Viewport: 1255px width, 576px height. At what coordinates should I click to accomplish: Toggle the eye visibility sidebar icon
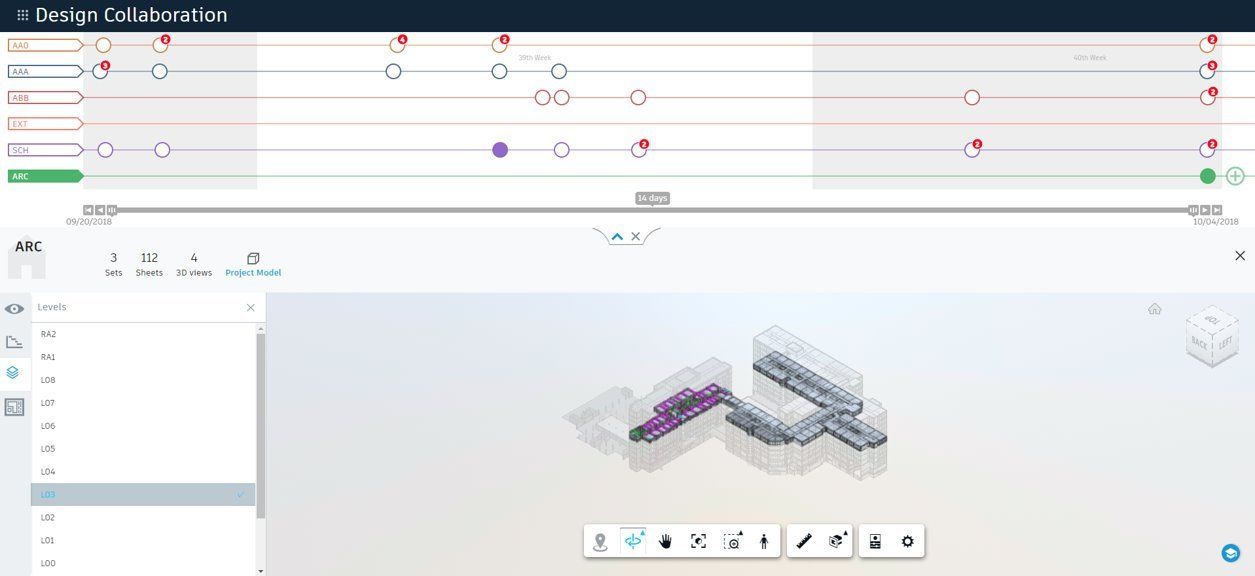coord(14,309)
